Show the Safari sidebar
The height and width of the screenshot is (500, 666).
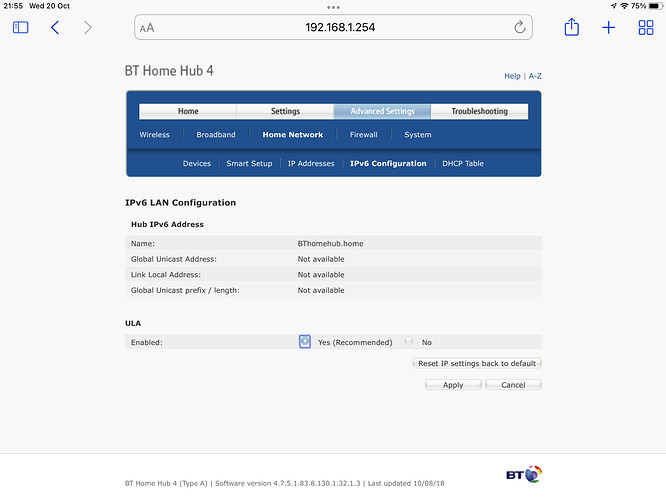(x=20, y=28)
